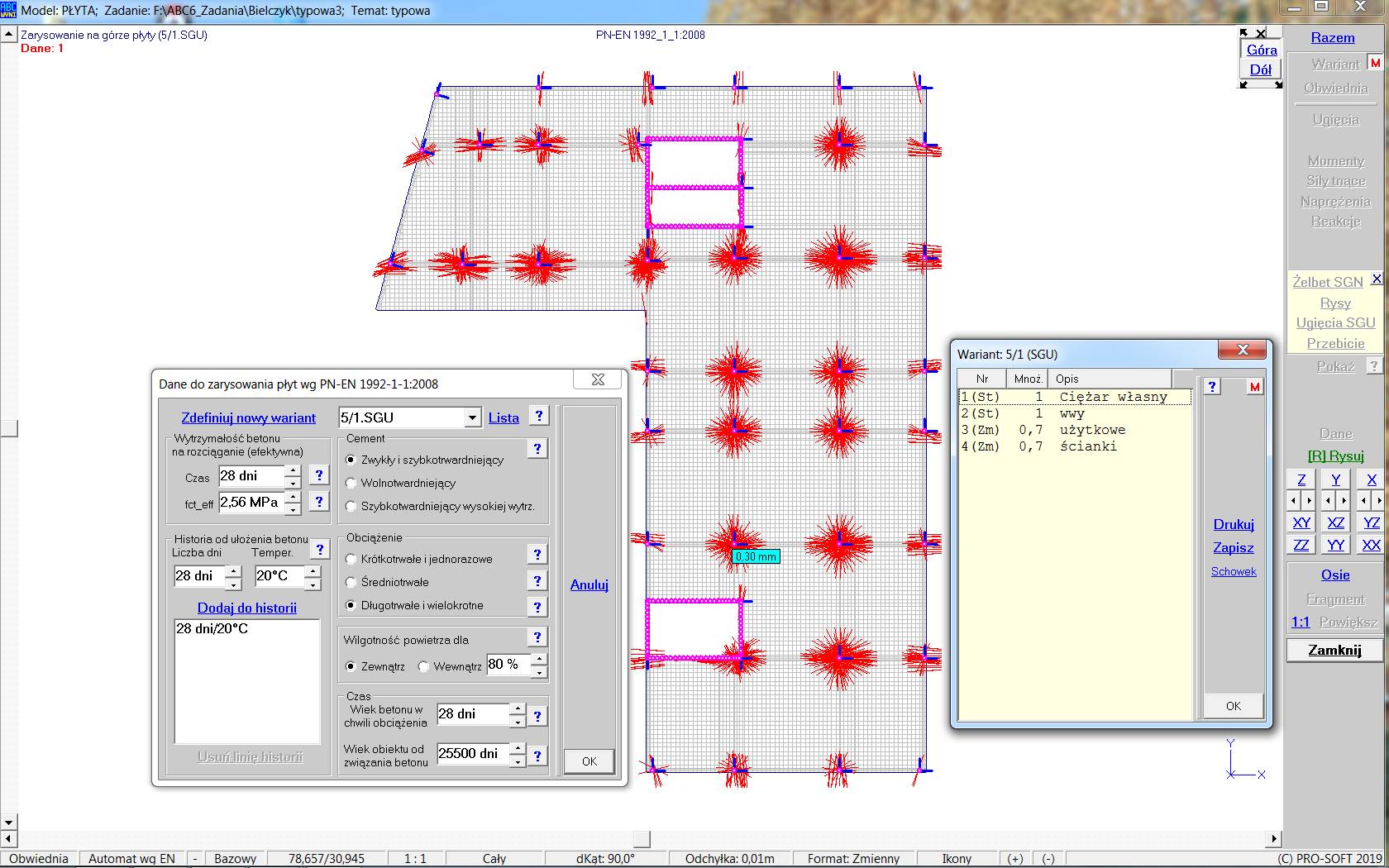Click the X close icon beside Żelbet SGN
This screenshot has height=868, width=1389.
[x=1377, y=279]
